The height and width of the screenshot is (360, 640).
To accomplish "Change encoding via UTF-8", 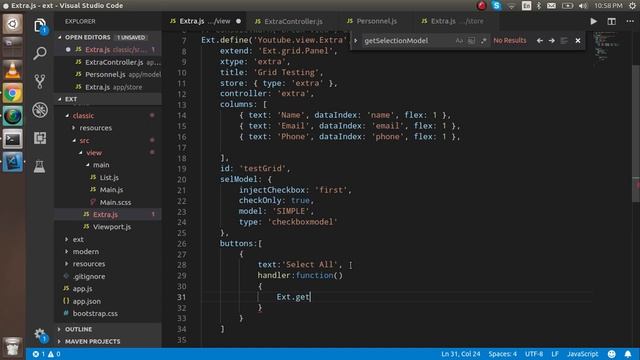I will 534,354.
